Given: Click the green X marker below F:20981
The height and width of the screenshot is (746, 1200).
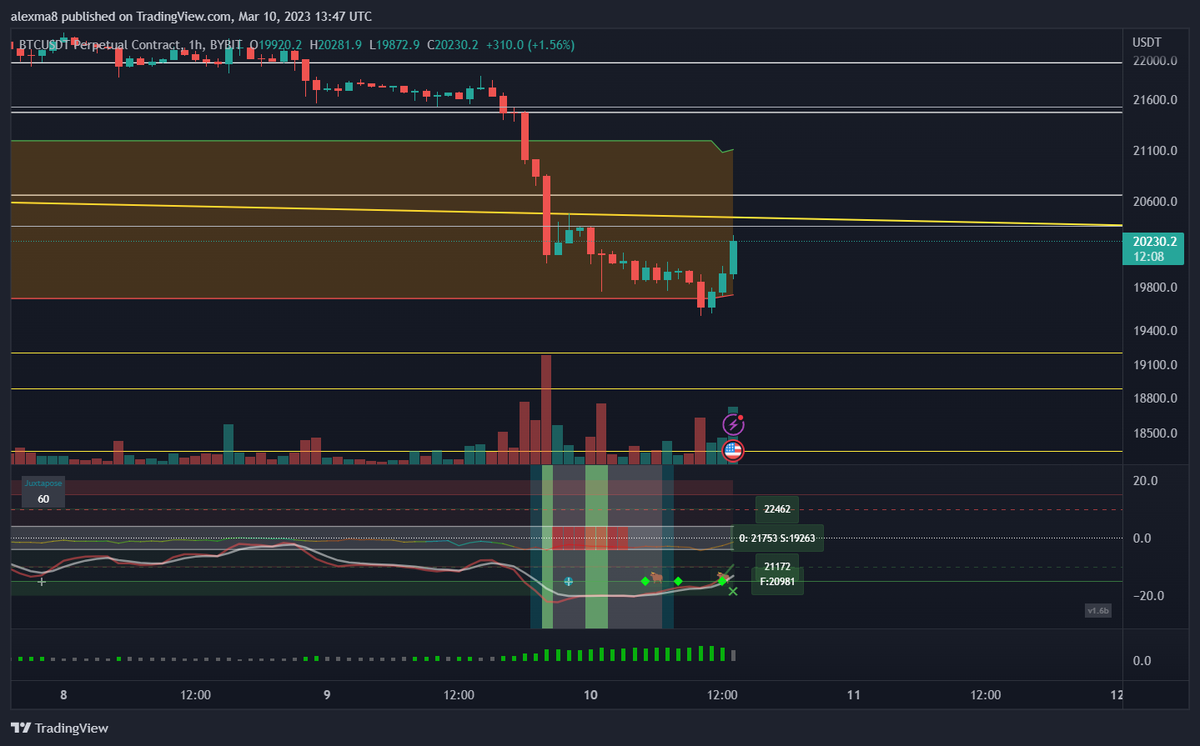Looking at the screenshot, I should click(733, 592).
